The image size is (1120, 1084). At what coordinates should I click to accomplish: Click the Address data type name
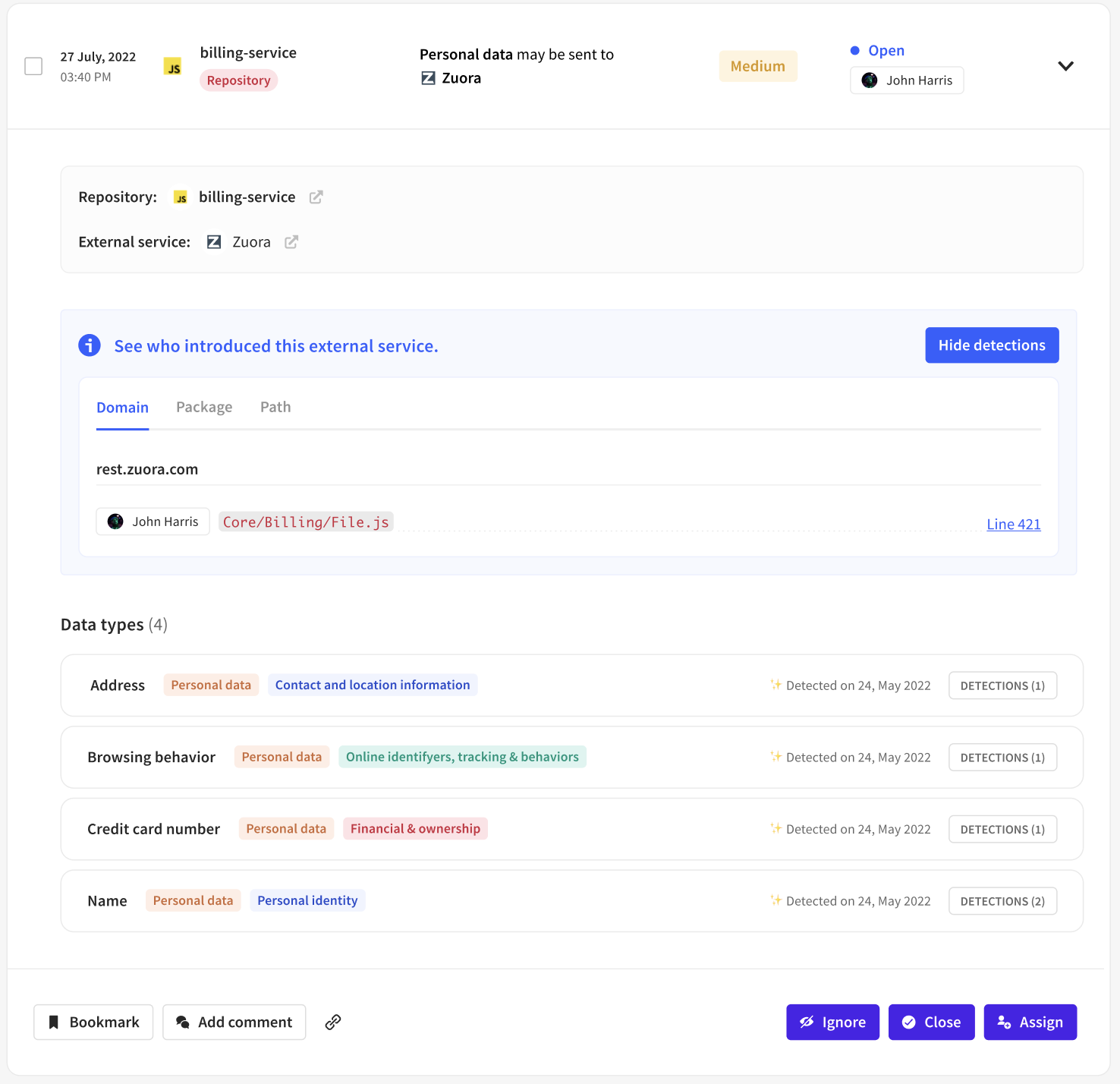click(118, 685)
